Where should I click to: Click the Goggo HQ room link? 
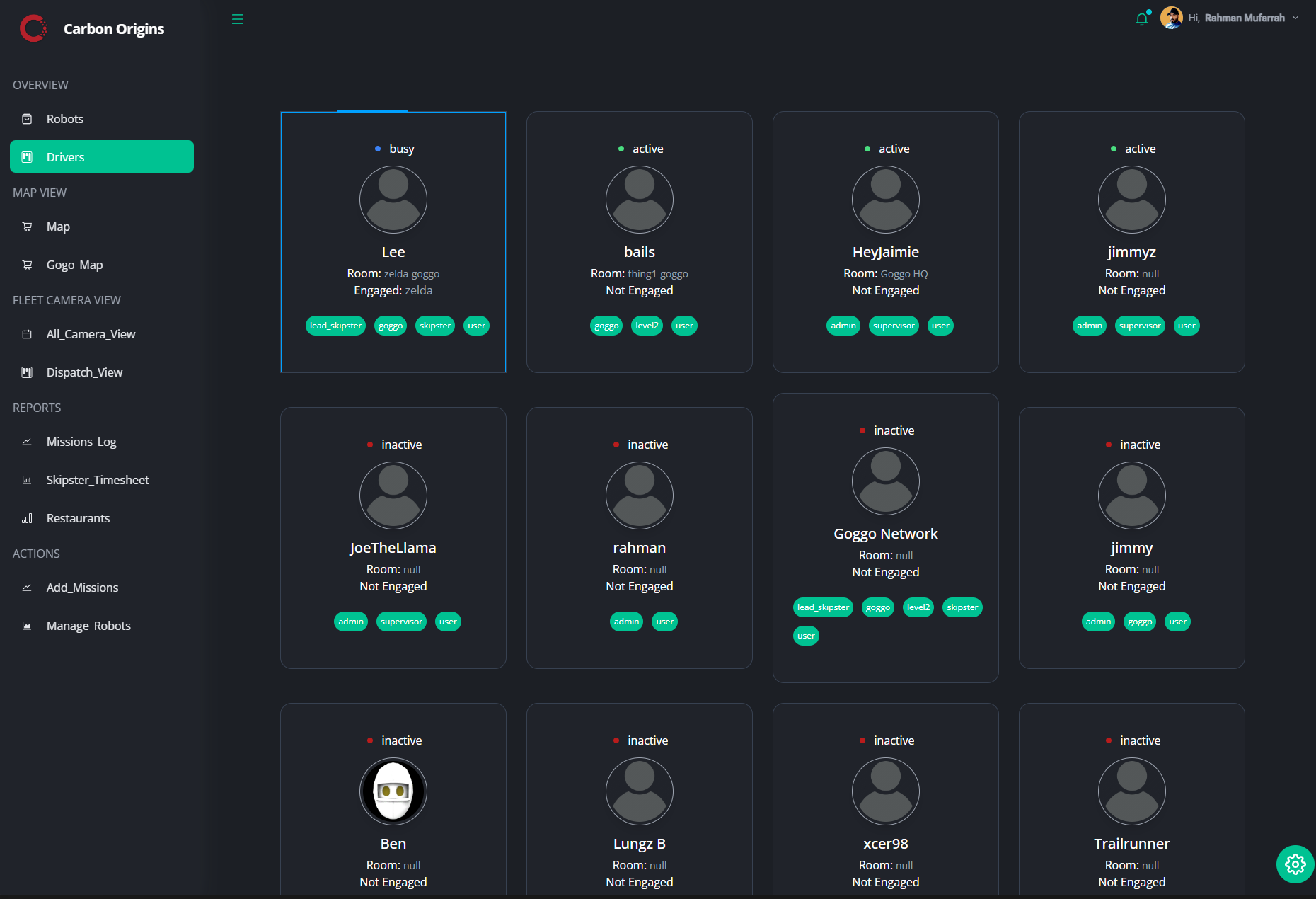pos(904,273)
